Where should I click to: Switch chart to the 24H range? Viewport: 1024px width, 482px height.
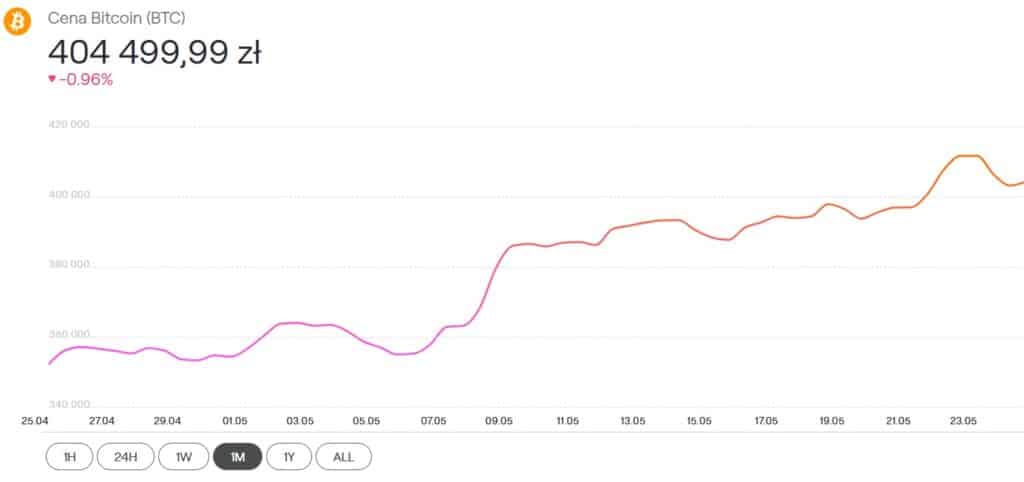point(126,457)
